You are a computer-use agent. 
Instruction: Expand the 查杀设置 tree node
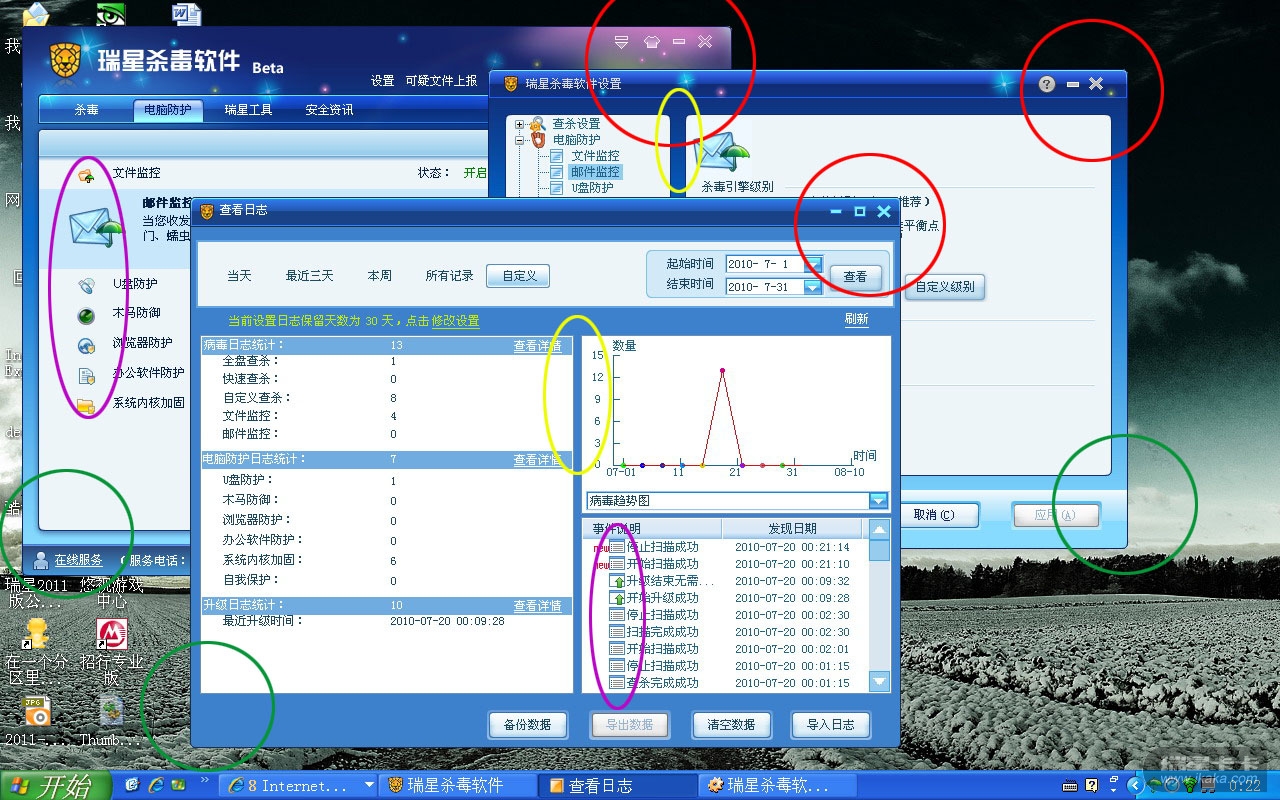point(520,125)
